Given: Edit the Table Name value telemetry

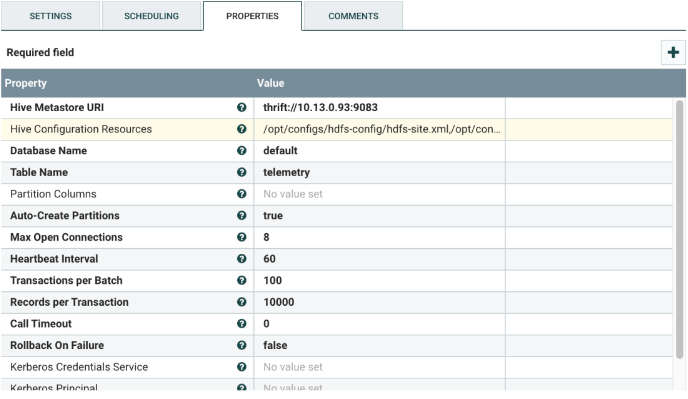Looking at the screenshot, I should click(380, 172).
